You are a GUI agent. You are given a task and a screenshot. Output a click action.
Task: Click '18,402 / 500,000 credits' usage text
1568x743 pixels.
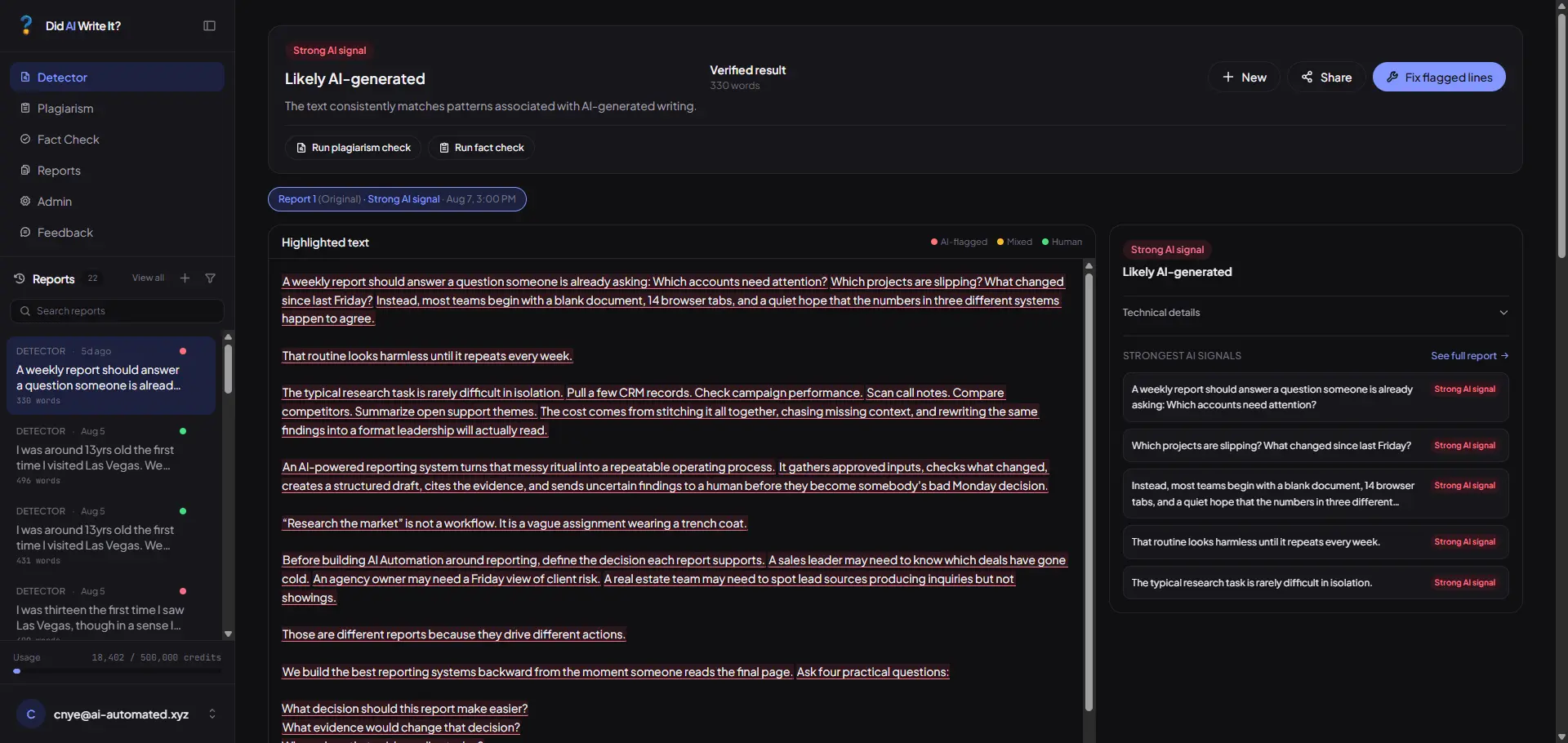[156, 657]
